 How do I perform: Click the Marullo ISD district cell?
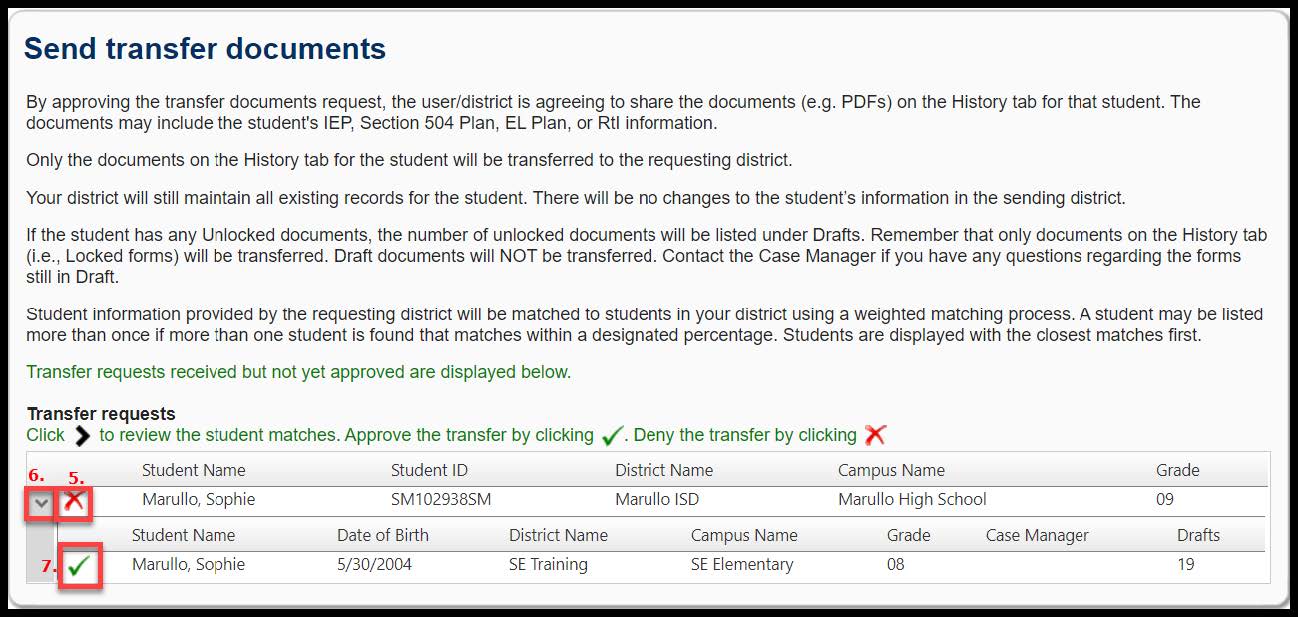(657, 499)
